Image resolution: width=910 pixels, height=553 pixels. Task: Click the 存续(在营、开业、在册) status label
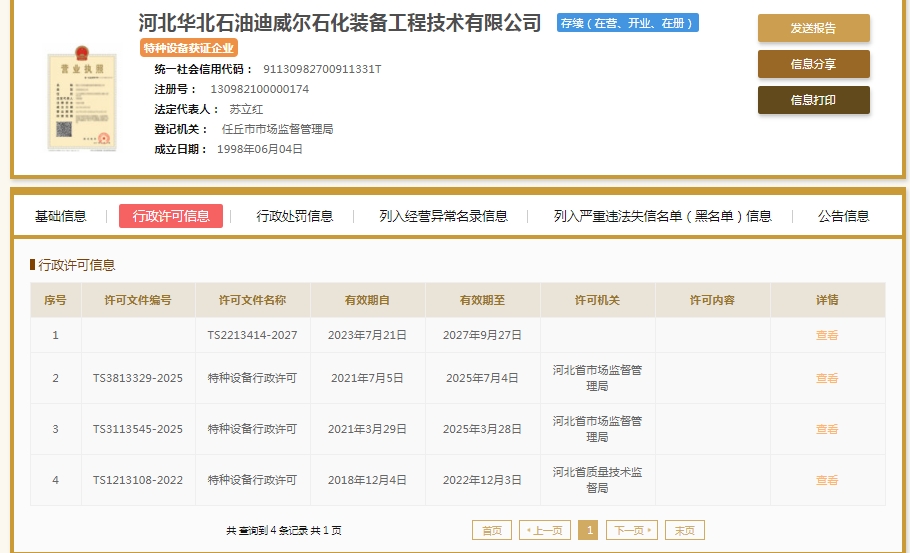628,23
